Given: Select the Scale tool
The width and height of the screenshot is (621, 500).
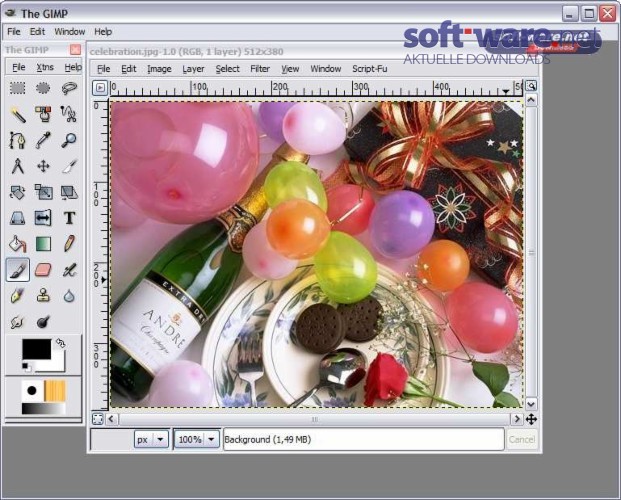Looking at the screenshot, I should (x=43, y=192).
